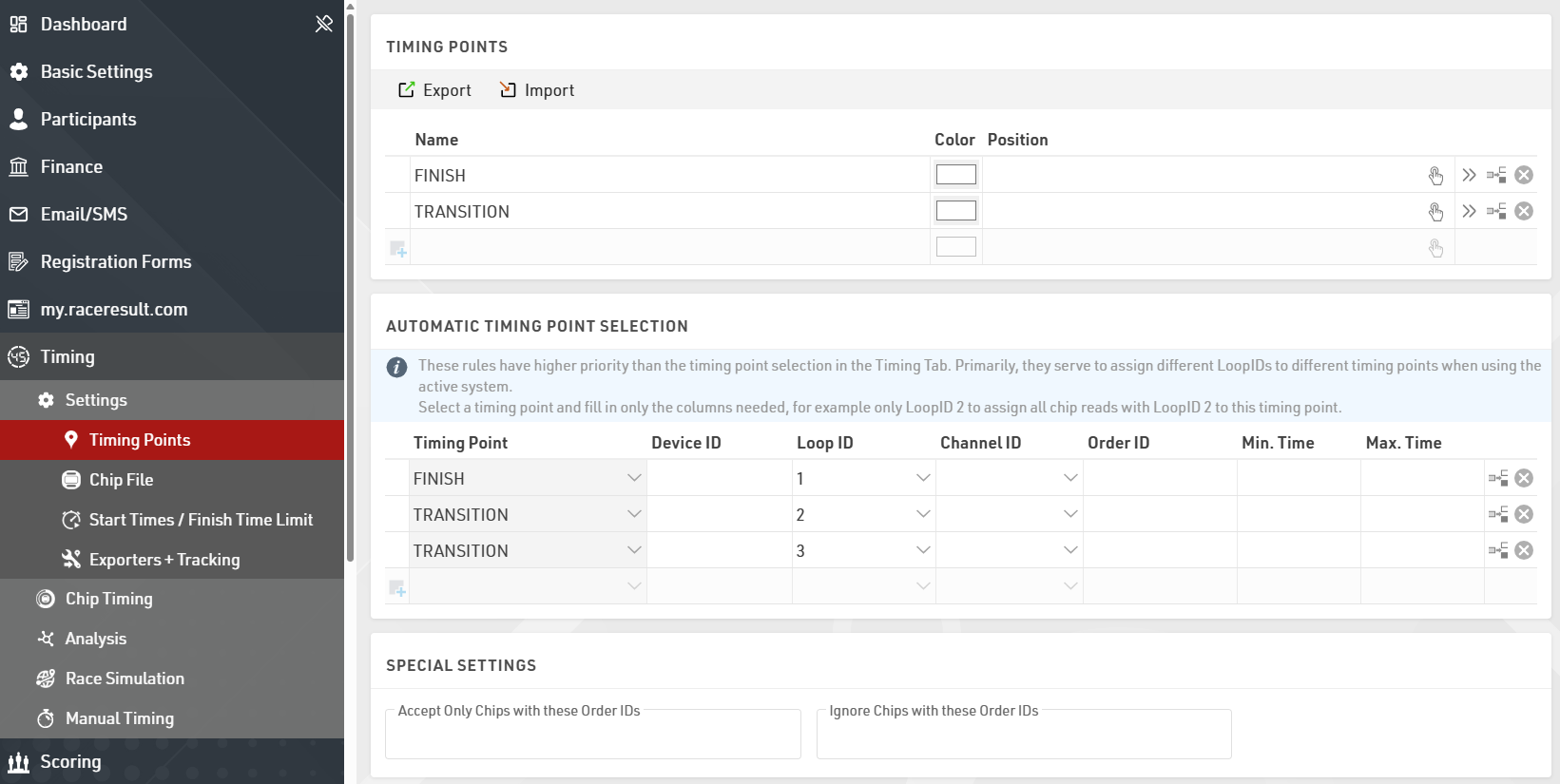This screenshot has width=1560, height=784.
Task: Add new timing point row icon
Action: point(398,249)
